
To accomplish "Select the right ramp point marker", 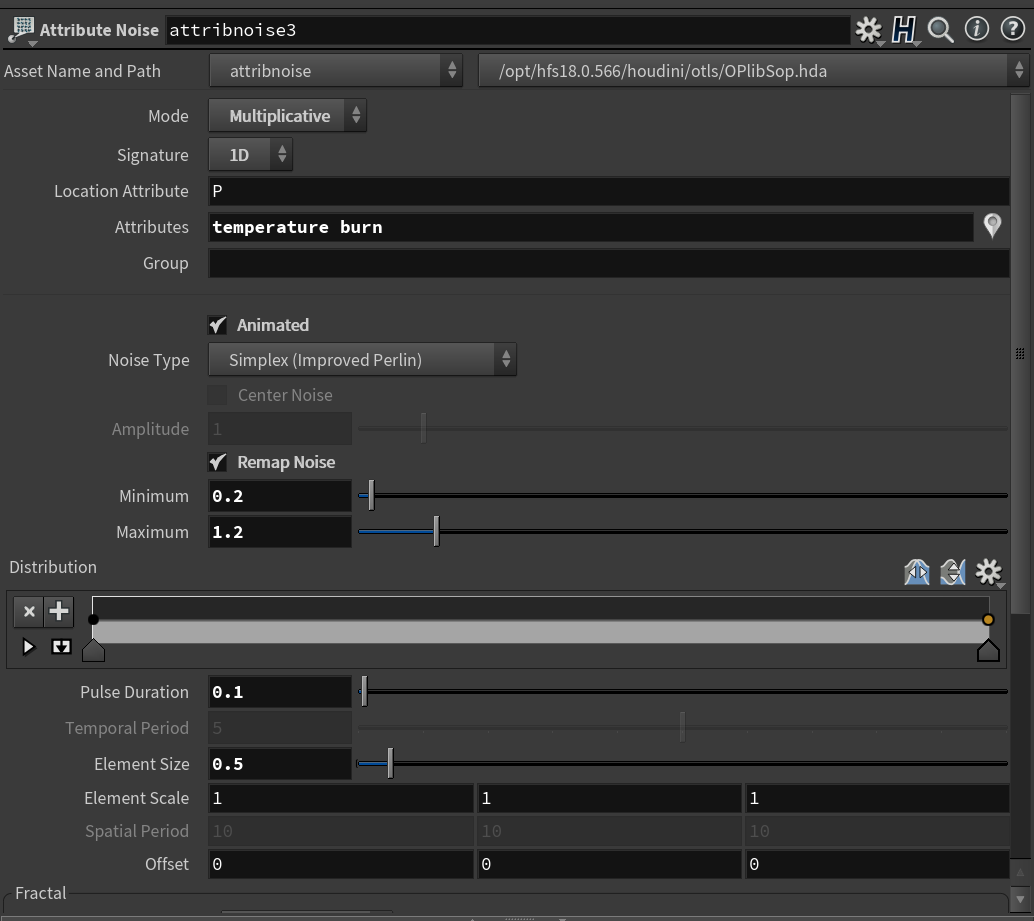I will pos(988,651).
